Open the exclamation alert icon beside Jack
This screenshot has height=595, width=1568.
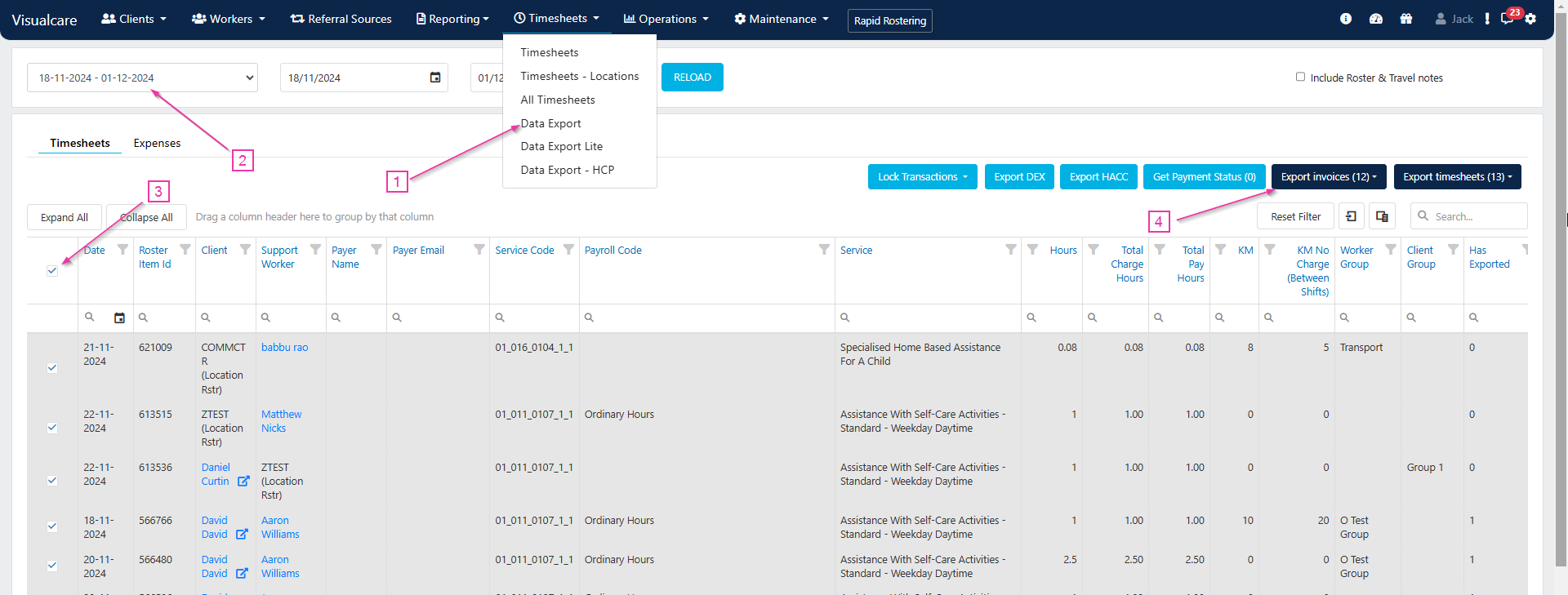click(x=1487, y=19)
